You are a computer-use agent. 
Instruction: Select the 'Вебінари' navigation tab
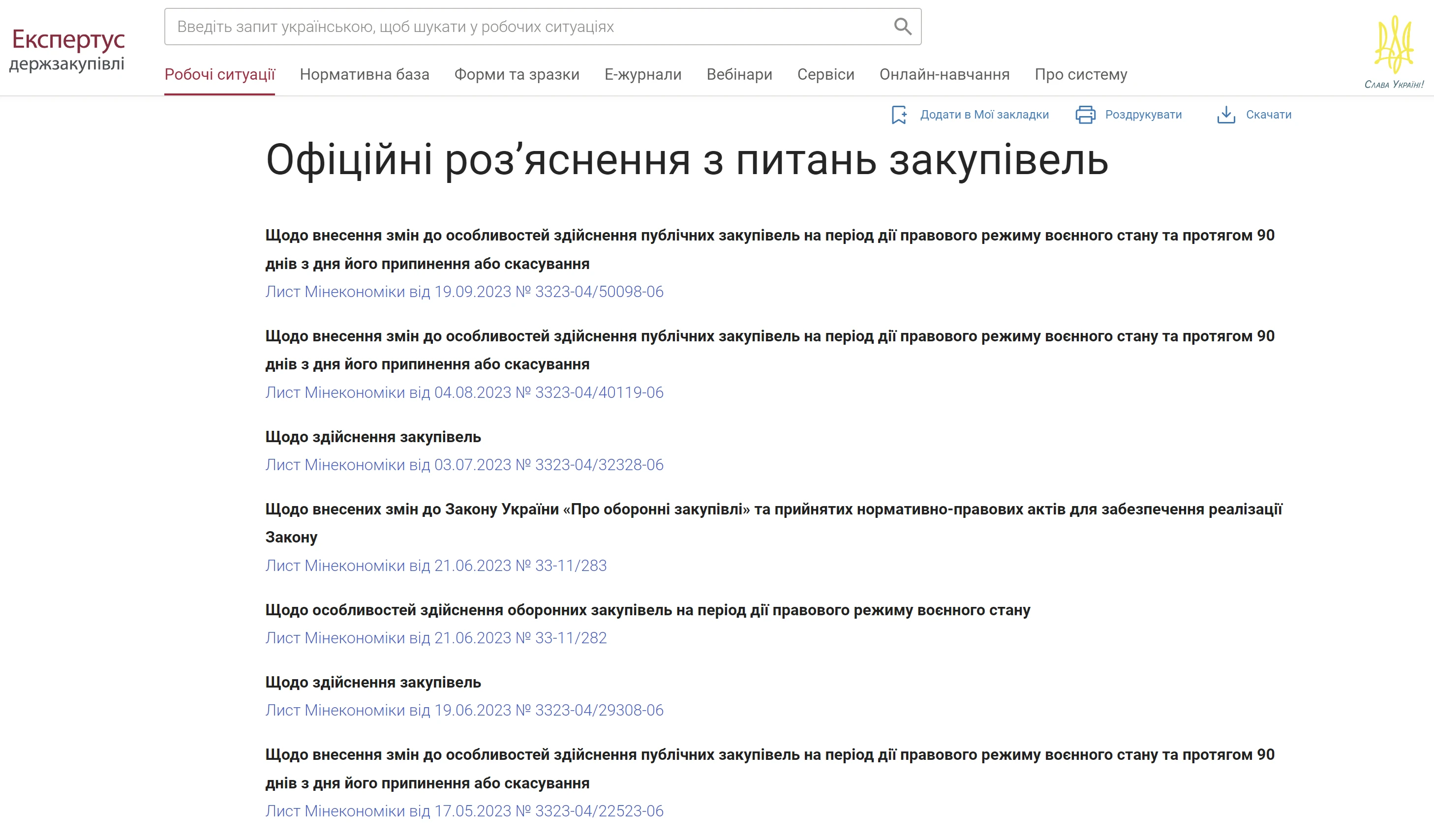[738, 74]
